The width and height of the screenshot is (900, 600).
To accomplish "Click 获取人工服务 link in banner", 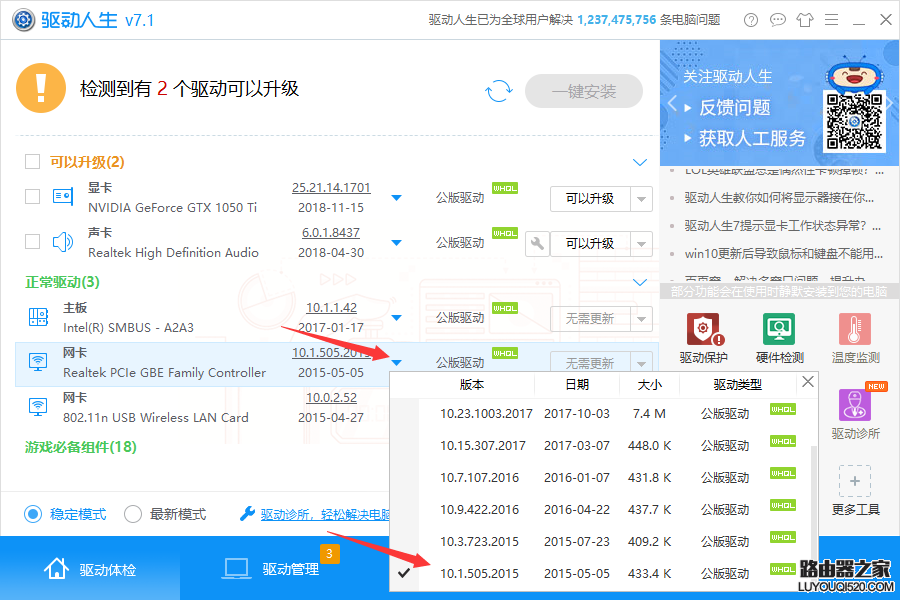I will 752,138.
